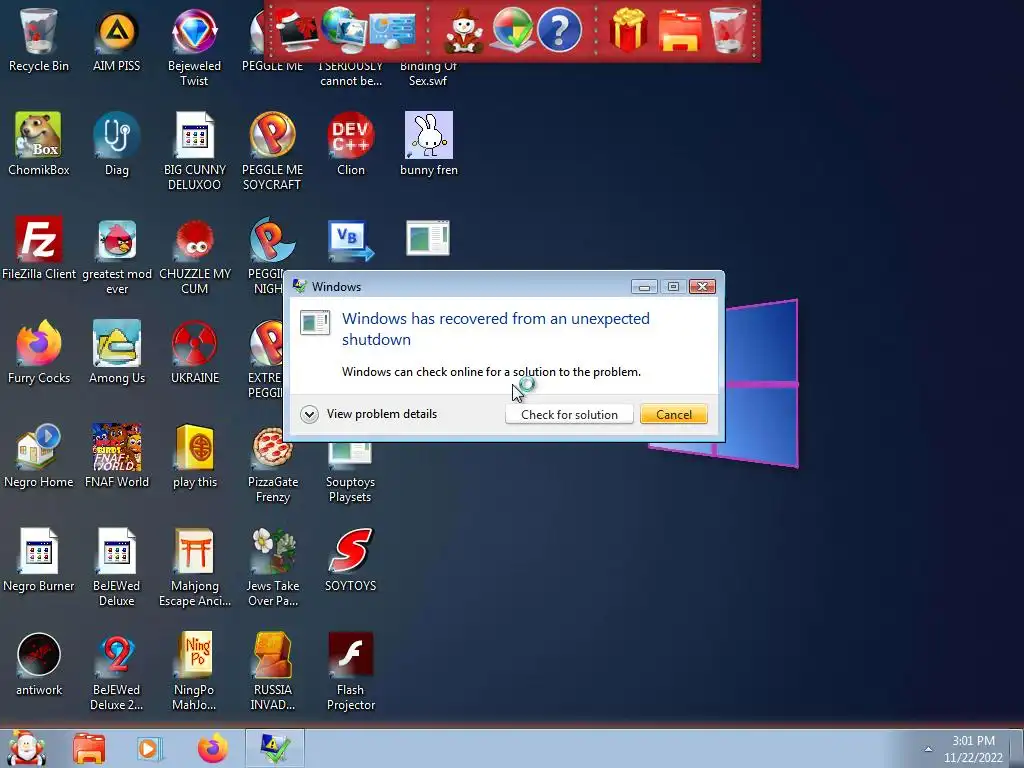Launch SOYTOYS from desktop
This screenshot has height=768, width=1024.
[x=351, y=560]
